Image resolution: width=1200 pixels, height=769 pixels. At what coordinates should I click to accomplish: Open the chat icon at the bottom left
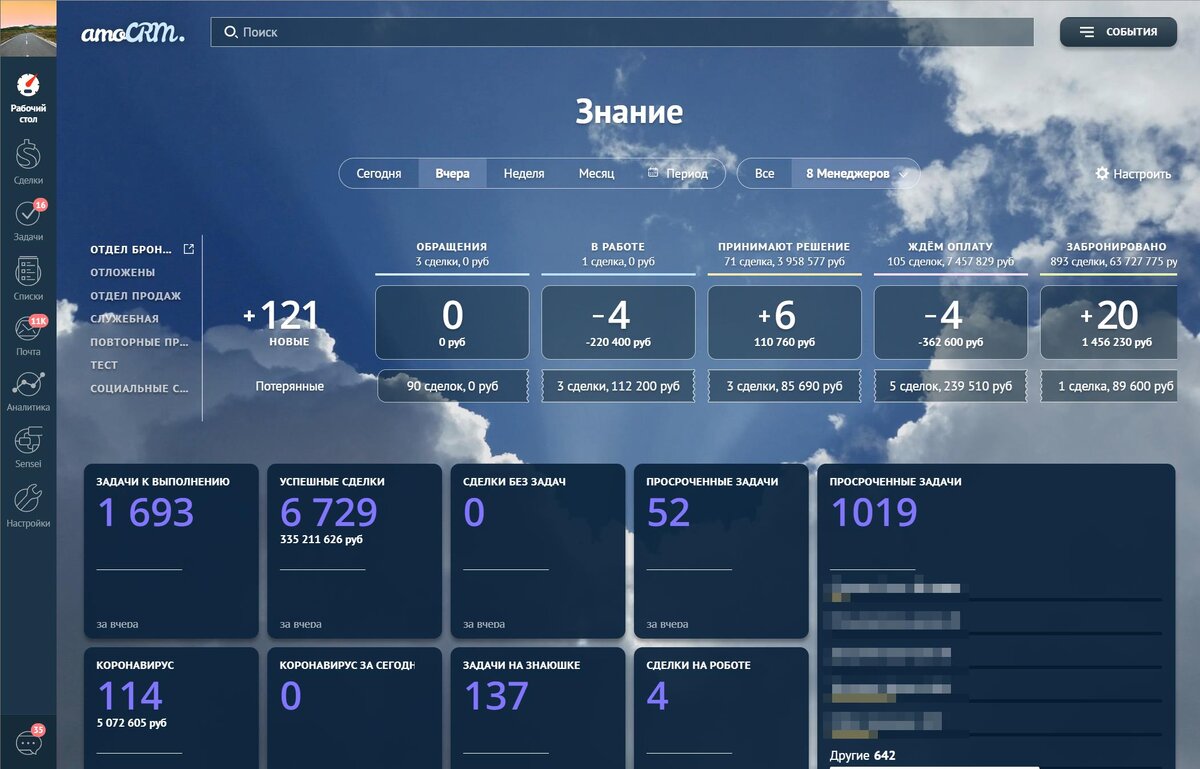point(28,742)
